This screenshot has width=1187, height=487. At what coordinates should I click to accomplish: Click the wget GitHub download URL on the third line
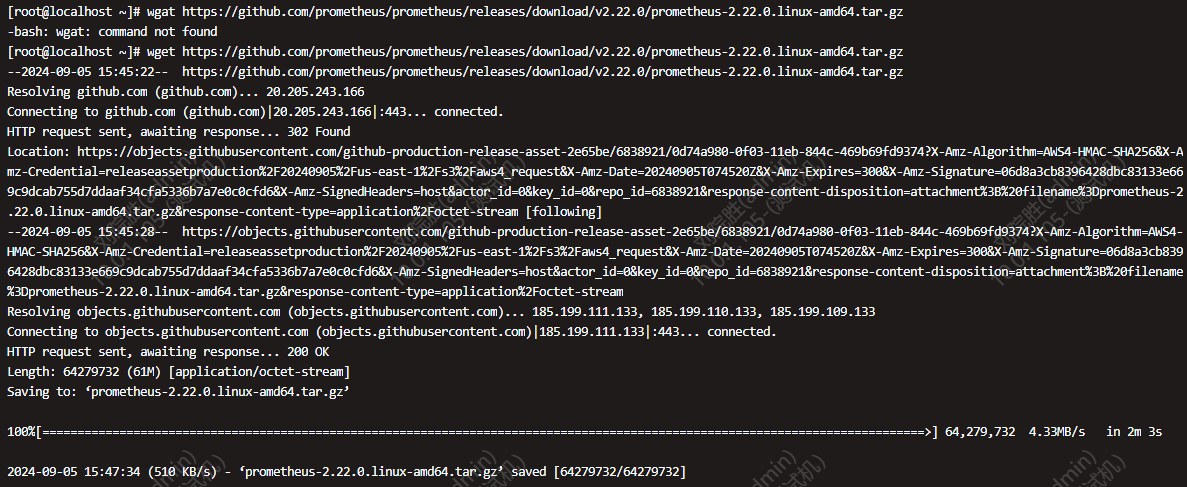543,52
